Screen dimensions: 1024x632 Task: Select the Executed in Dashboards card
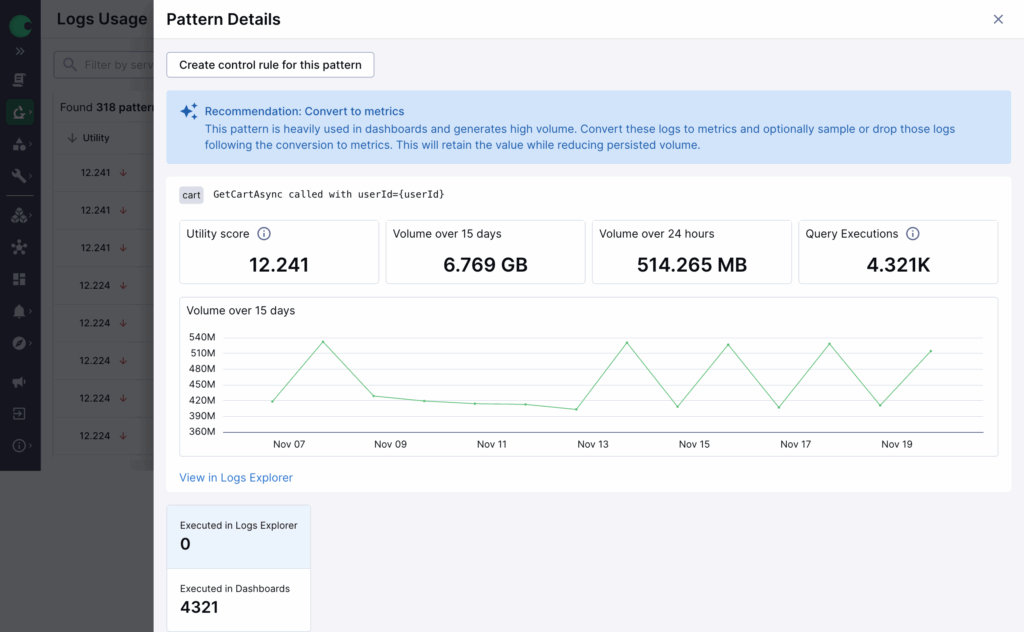(x=238, y=597)
